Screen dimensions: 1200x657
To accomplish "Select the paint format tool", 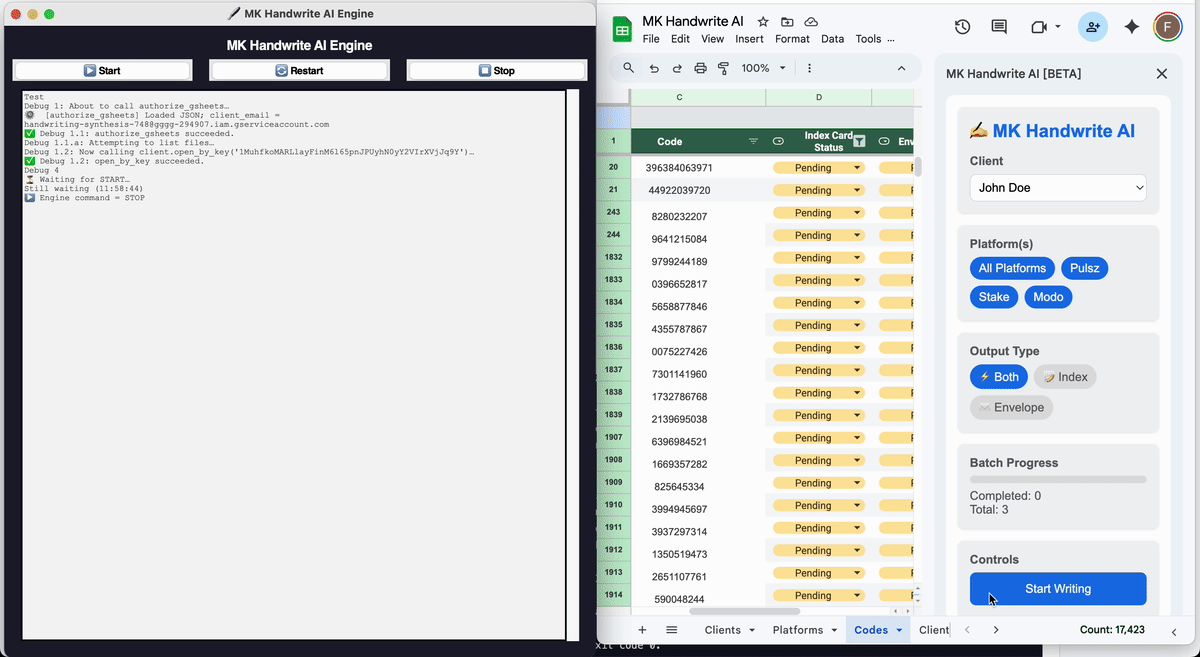I will click(723, 68).
